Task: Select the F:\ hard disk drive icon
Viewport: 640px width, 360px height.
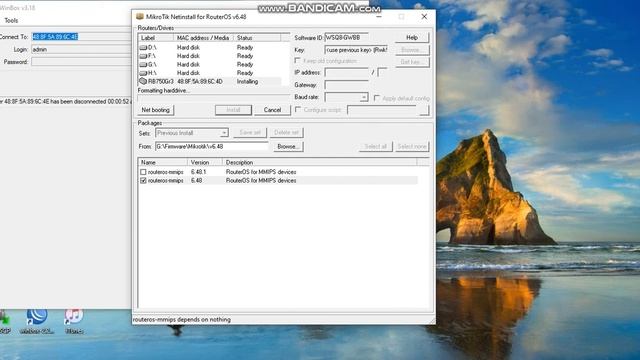Action: pos(143,56)
